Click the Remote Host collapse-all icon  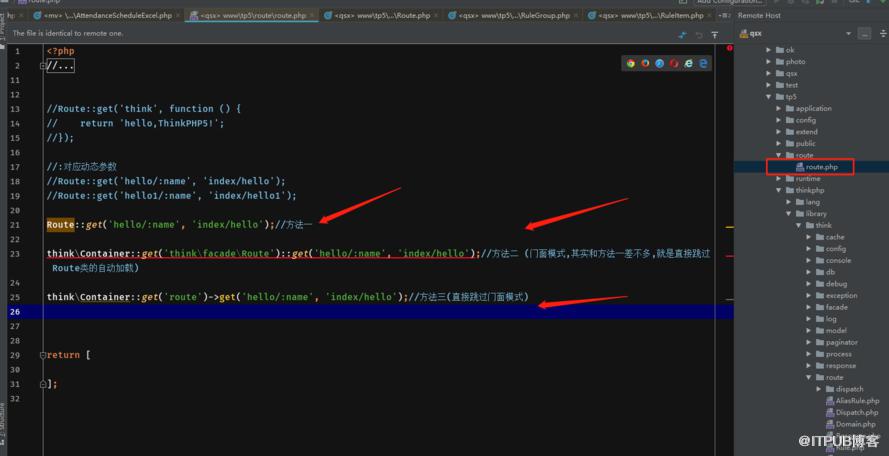click(x=883, y=34)
